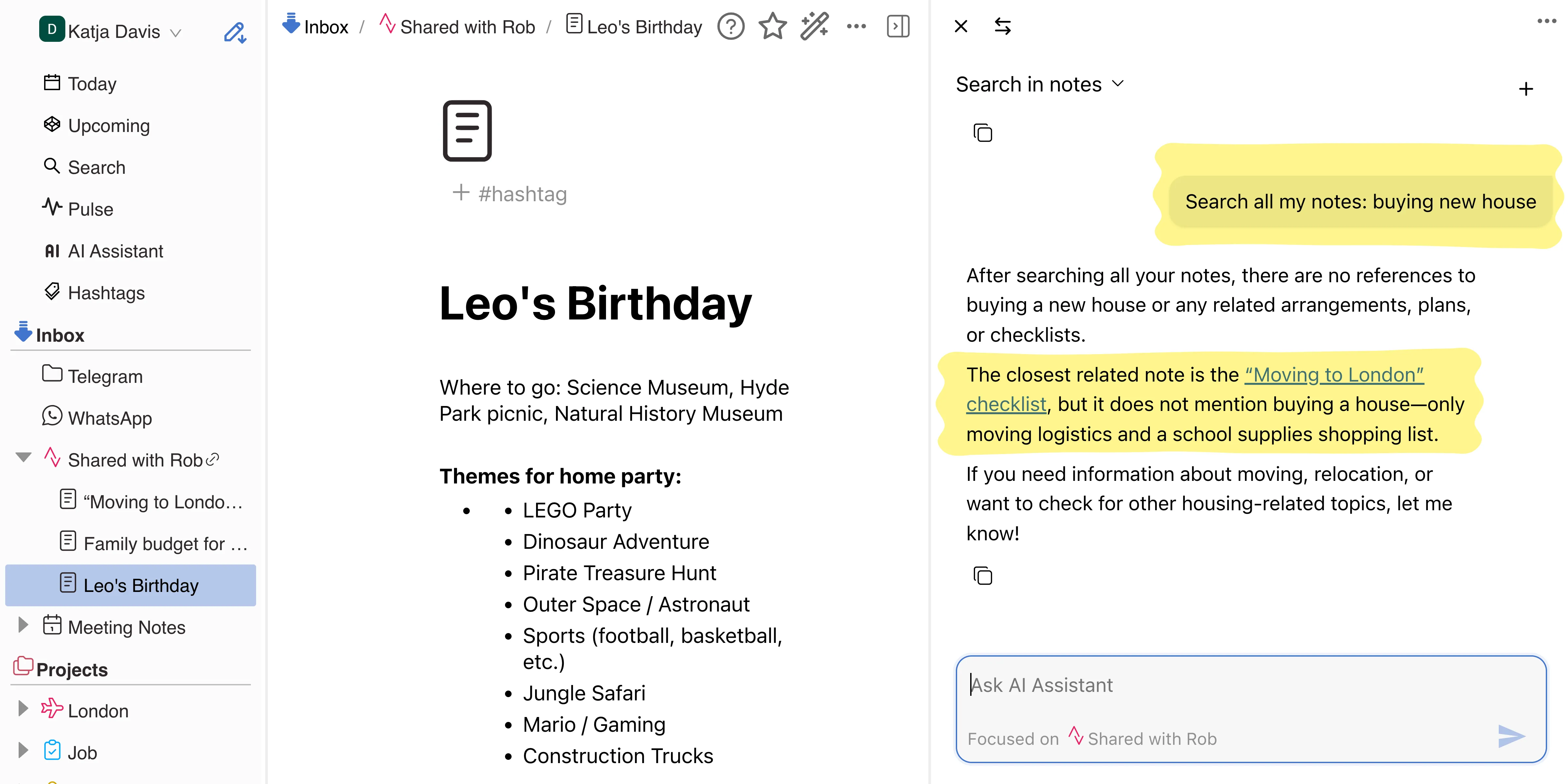Click the Focused on Shared with Rob label
This screenshot has width=1568, height=784.
pos(1091,738)
